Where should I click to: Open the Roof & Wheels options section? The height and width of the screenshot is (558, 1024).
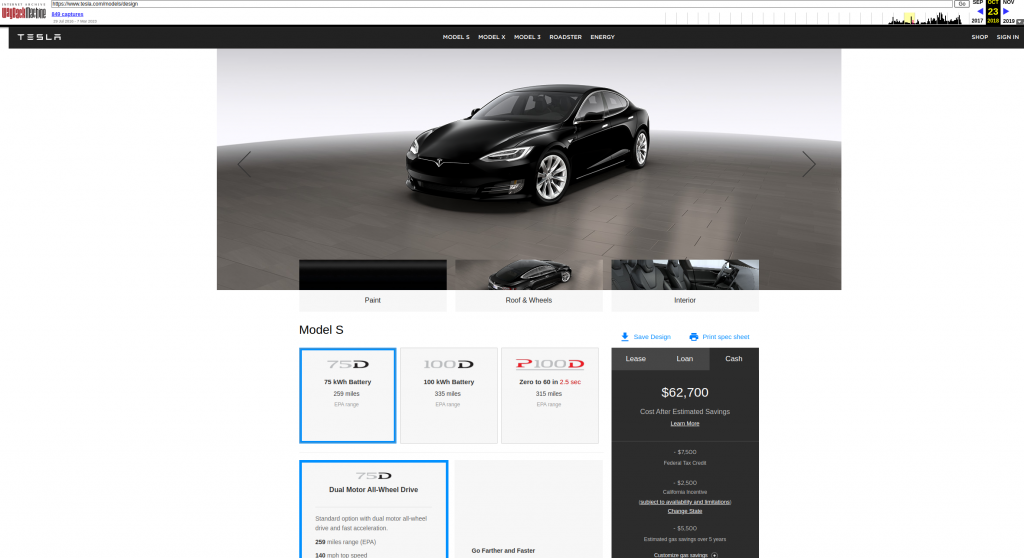pyautogui.click(x=528, y=300)
